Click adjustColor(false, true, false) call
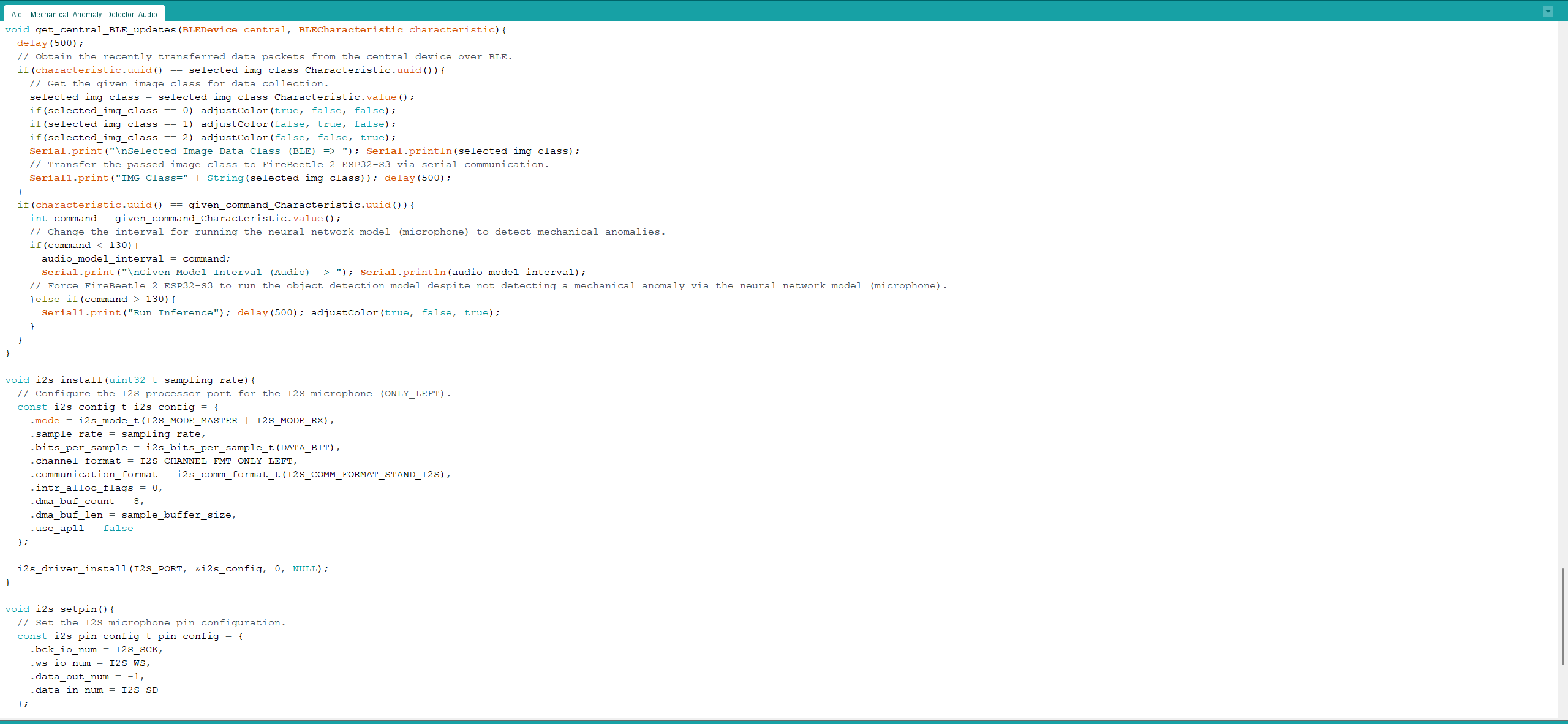1568x724 pixels. pos(298,124)
